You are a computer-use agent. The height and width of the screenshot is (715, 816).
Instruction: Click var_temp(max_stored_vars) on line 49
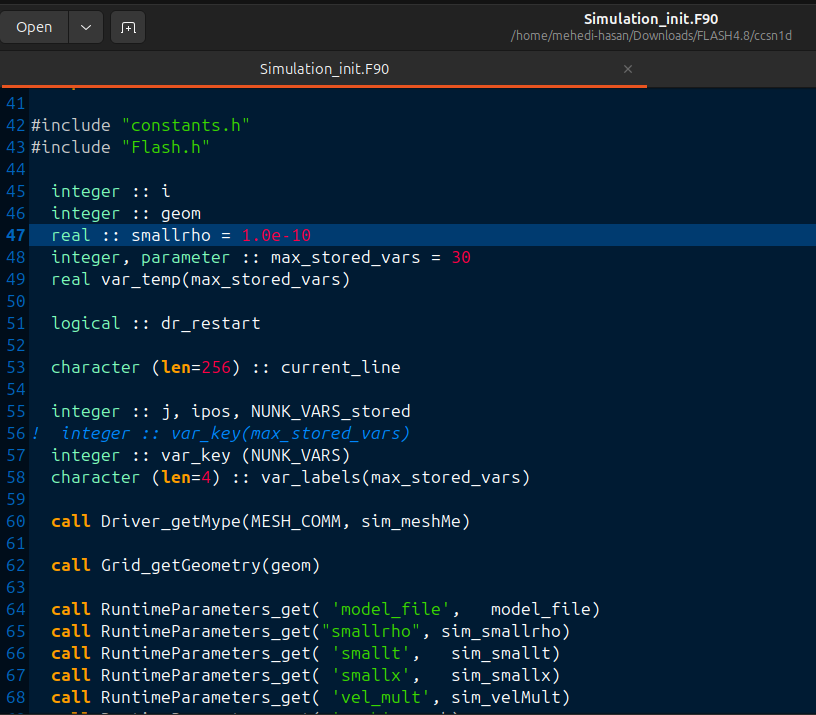(225, 279)
